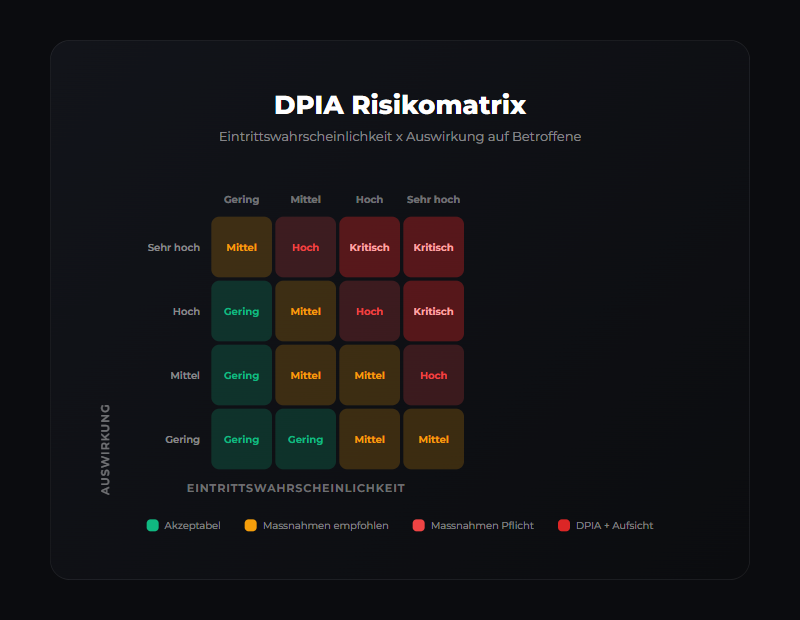Click Kritisch cell at Sehr hoch impact, Sehr hoch probability
This screenshot has height=620, width=800.
(x=433, y=247)
